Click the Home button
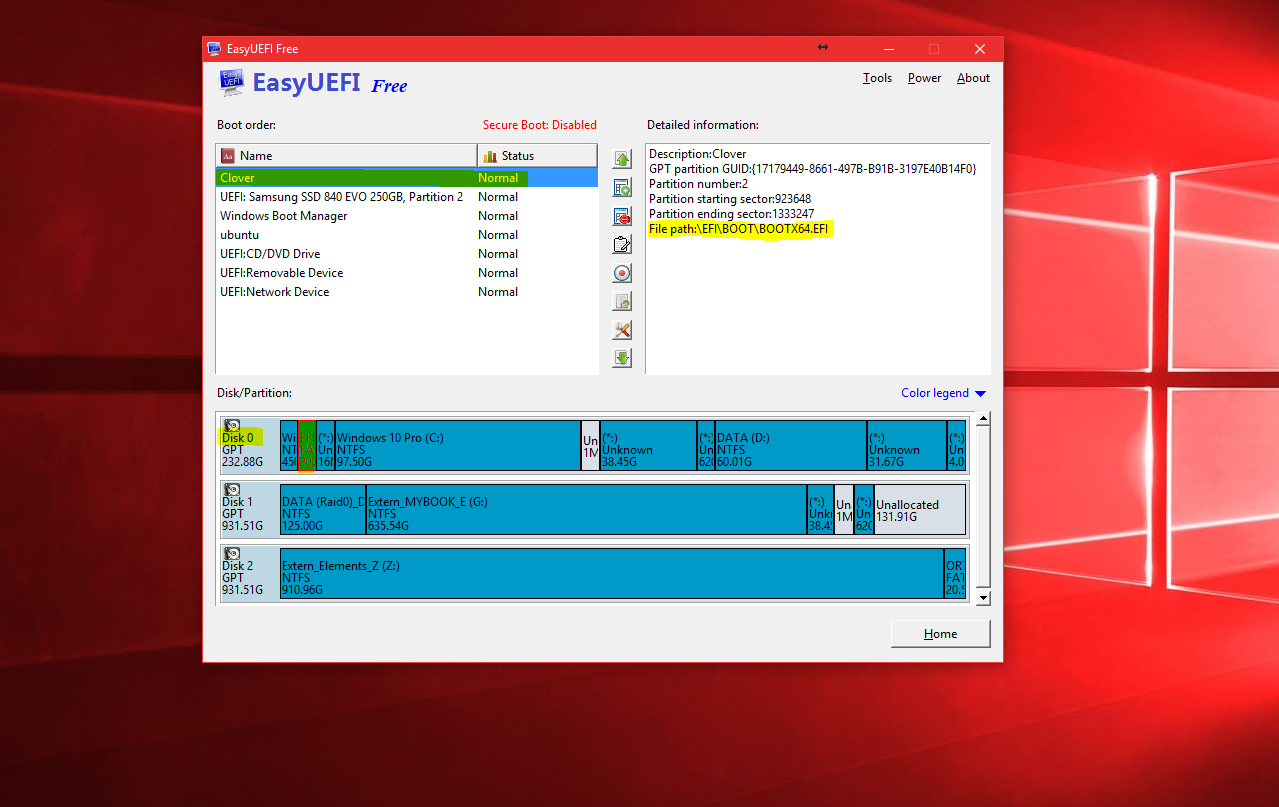 pyautogui.click(x=940, y=634)
